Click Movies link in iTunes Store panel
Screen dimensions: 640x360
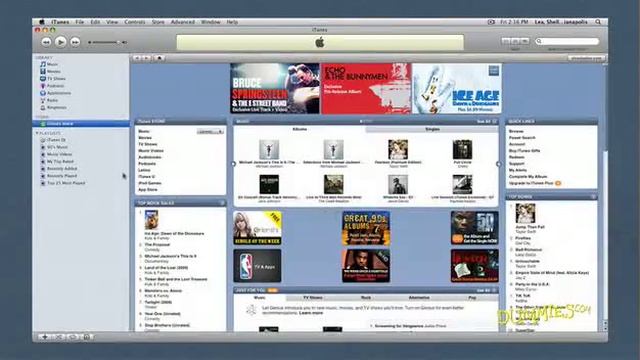coord(145,138)
